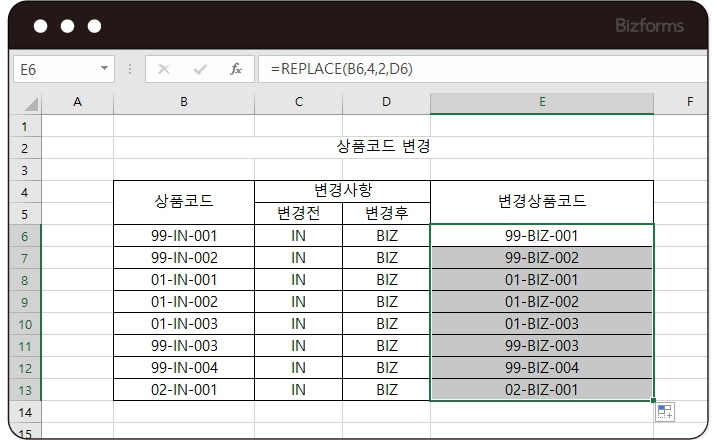Expand the Name Box dropdown arrow
The image size is (715, 440).
coord(104,69)
